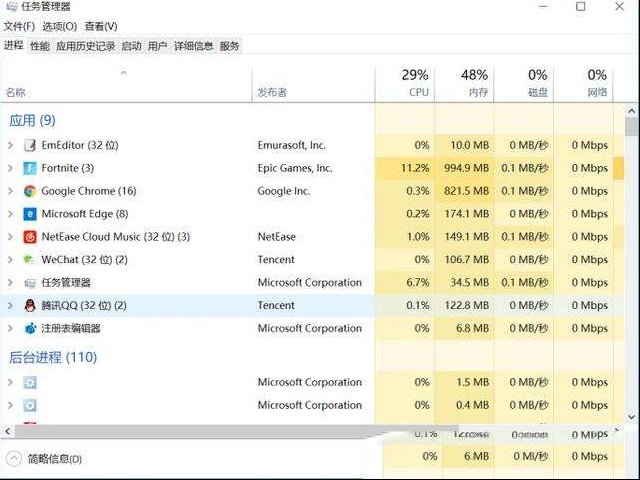Click the EmEditor app icon

[x=30, y=145]
